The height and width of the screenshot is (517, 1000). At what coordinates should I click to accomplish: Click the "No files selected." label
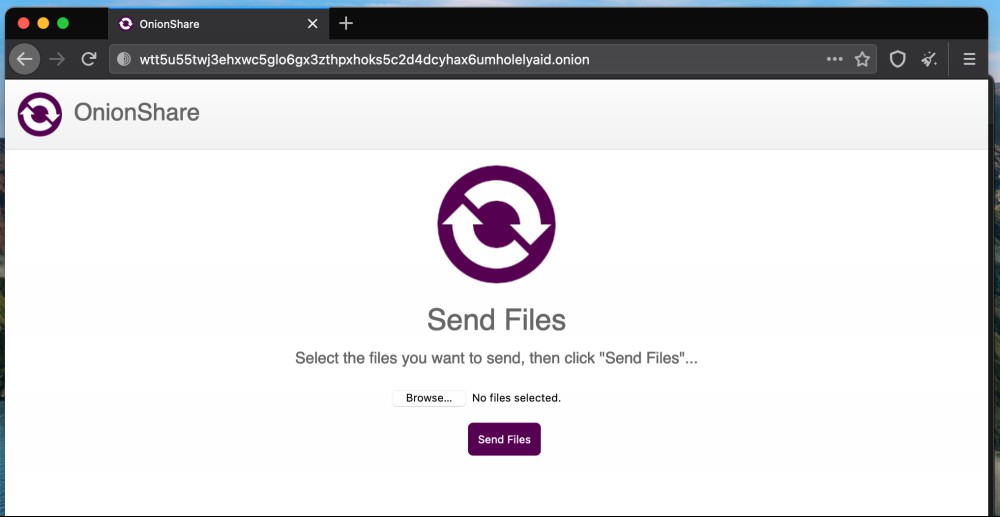[x=517, y=398]
